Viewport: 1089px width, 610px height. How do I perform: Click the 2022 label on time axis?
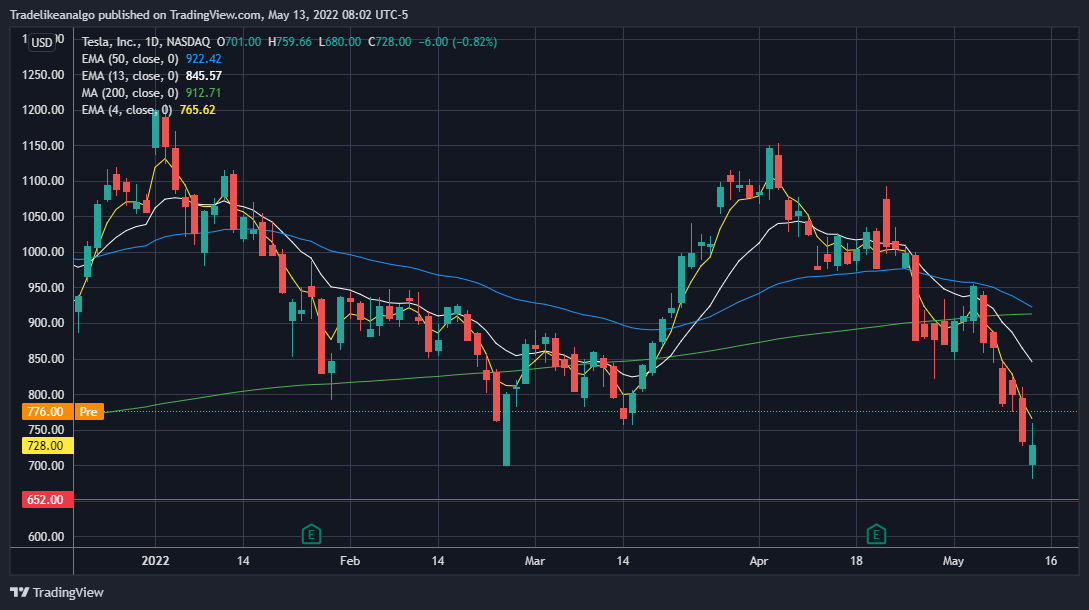[155, 561]
